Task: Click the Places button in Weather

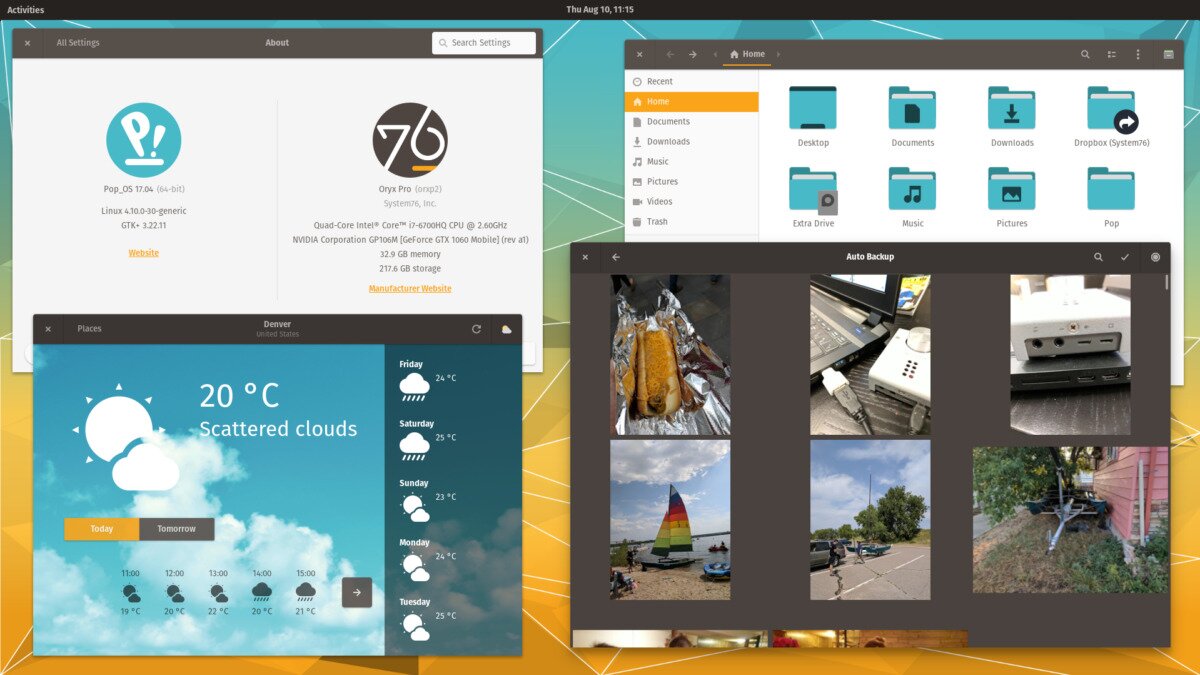Action: pyautogui.click(x=89, y=329)
